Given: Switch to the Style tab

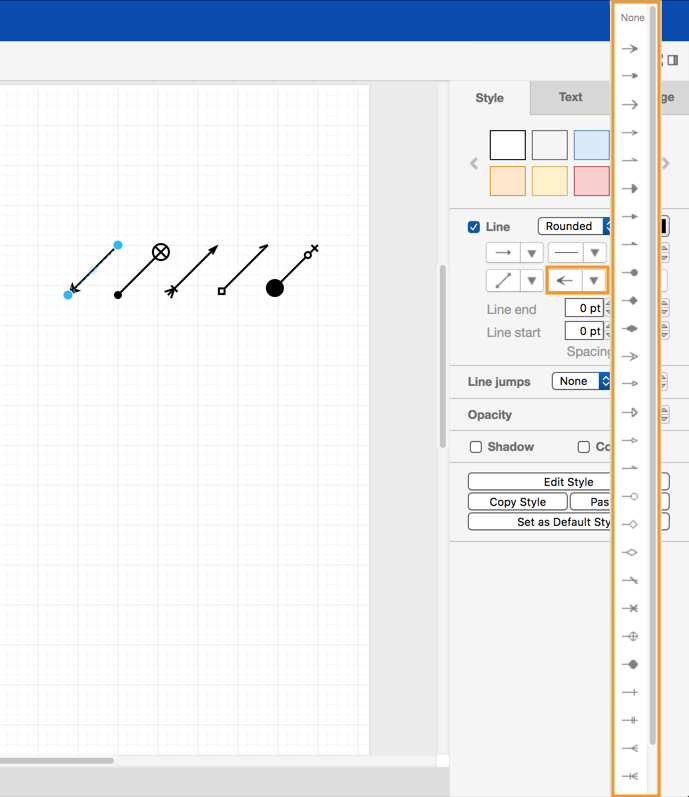Looking at the screenshot, I should point(490,98).
